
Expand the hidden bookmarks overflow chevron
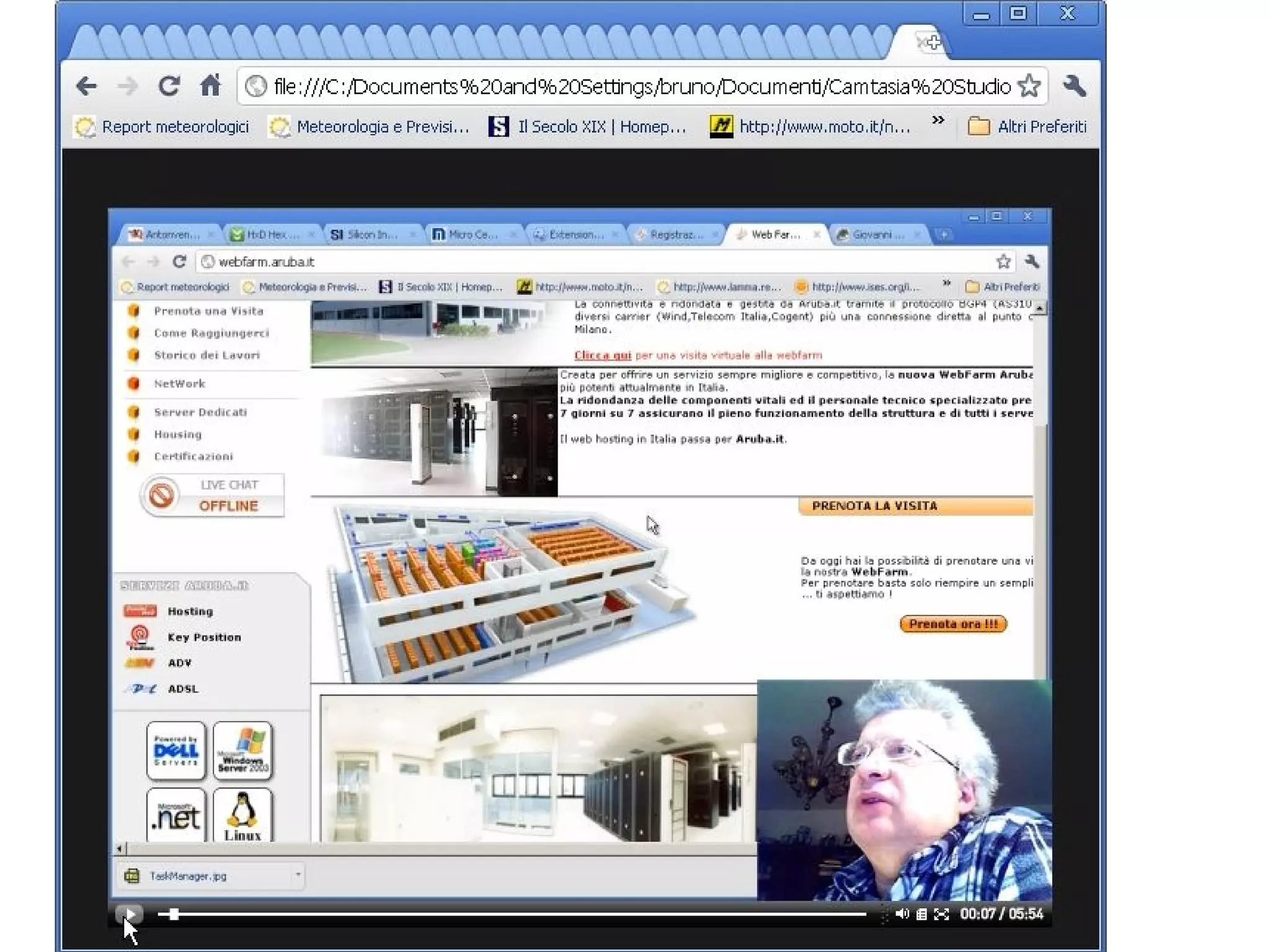click(938, 120)
